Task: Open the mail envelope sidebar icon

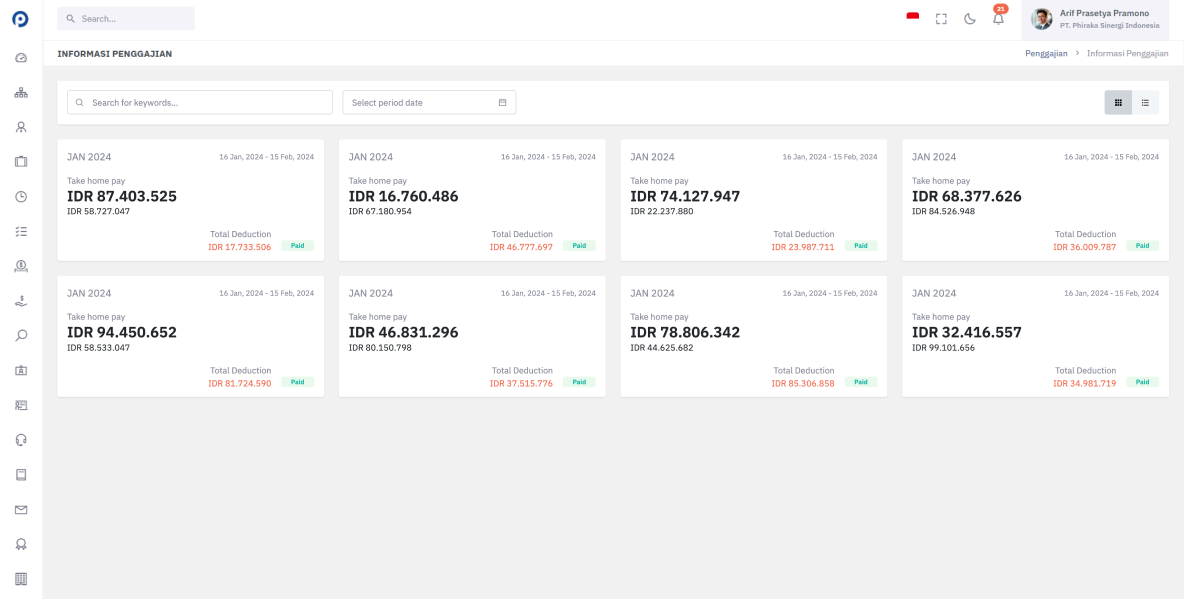Action: [x=21, y=510]
